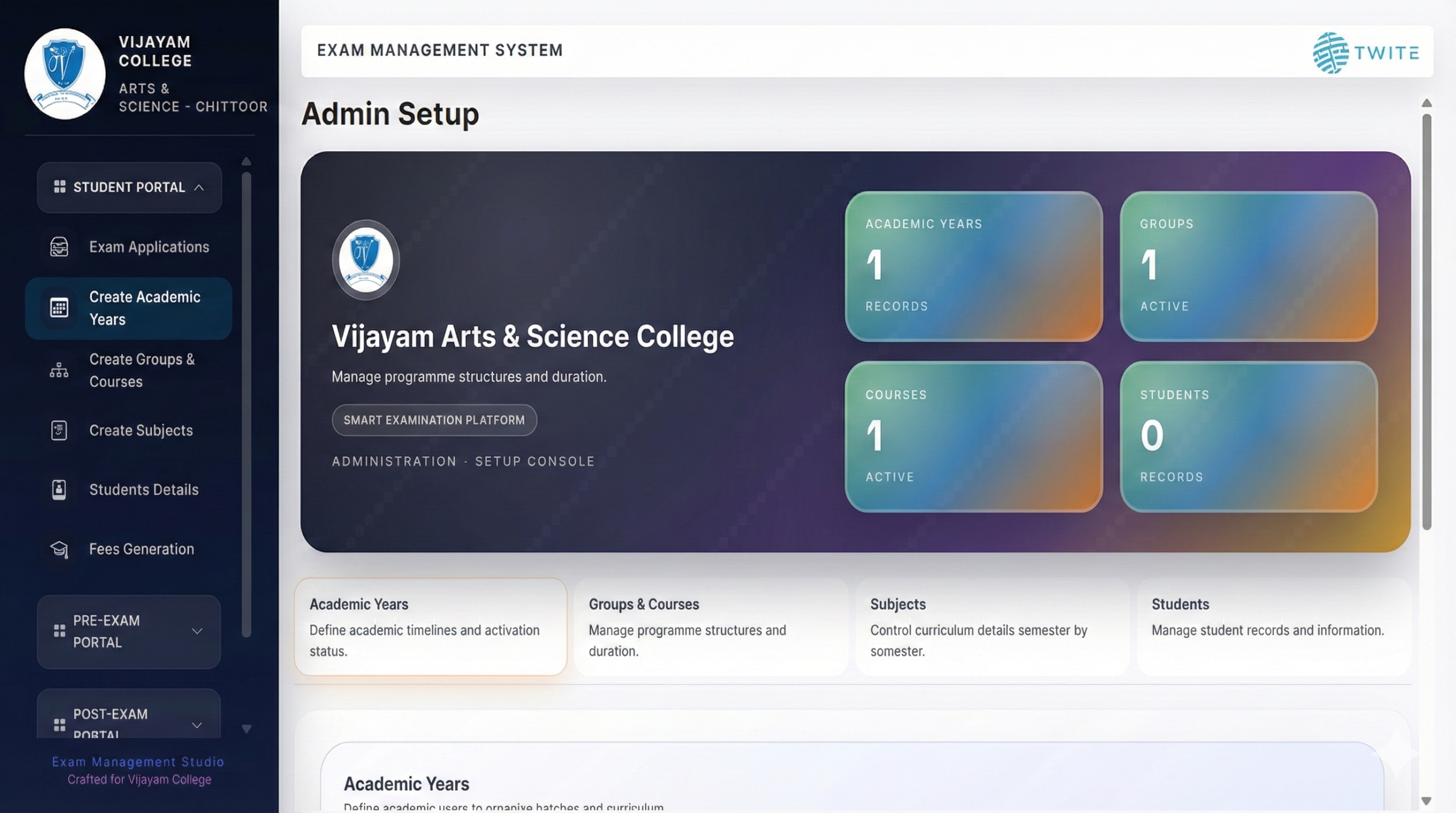The image size is (1456, 813).
Task: Click the Vijayam College crest in the sidebar
Action: pyautogui.click(x=65, y=74)
